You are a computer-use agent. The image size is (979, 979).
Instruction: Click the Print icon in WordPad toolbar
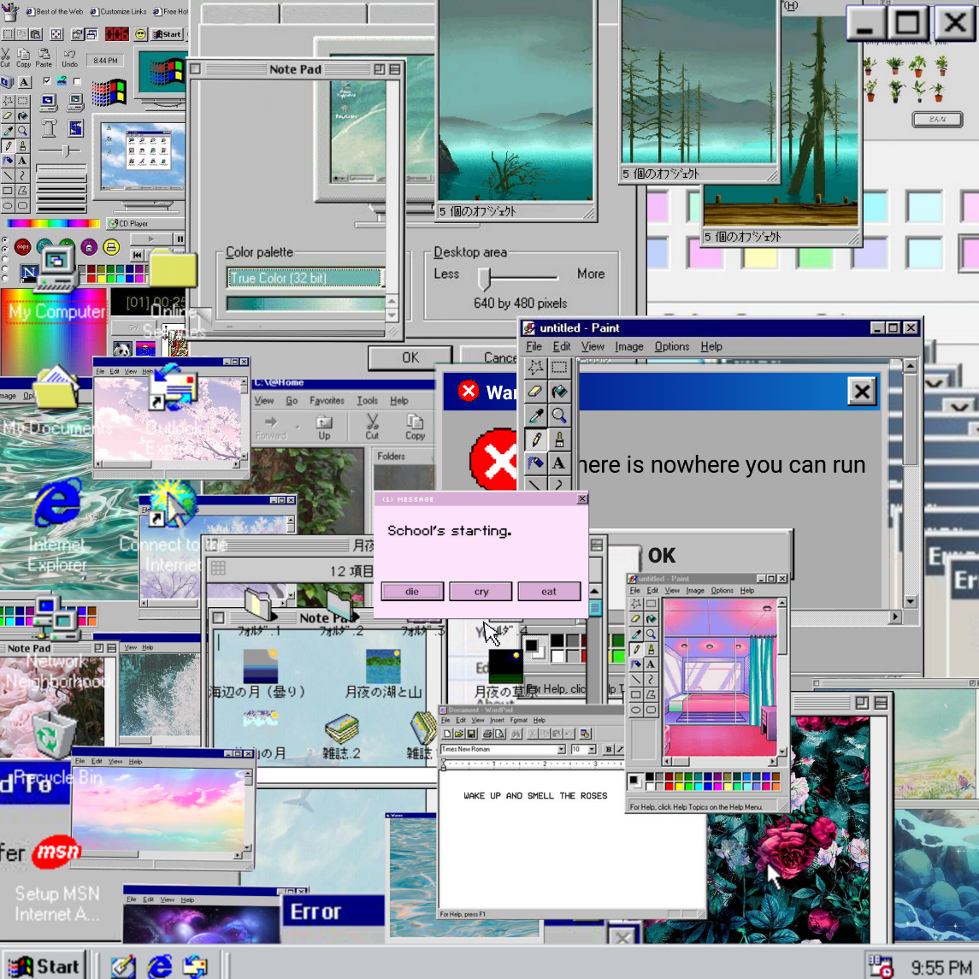(488, 734)
